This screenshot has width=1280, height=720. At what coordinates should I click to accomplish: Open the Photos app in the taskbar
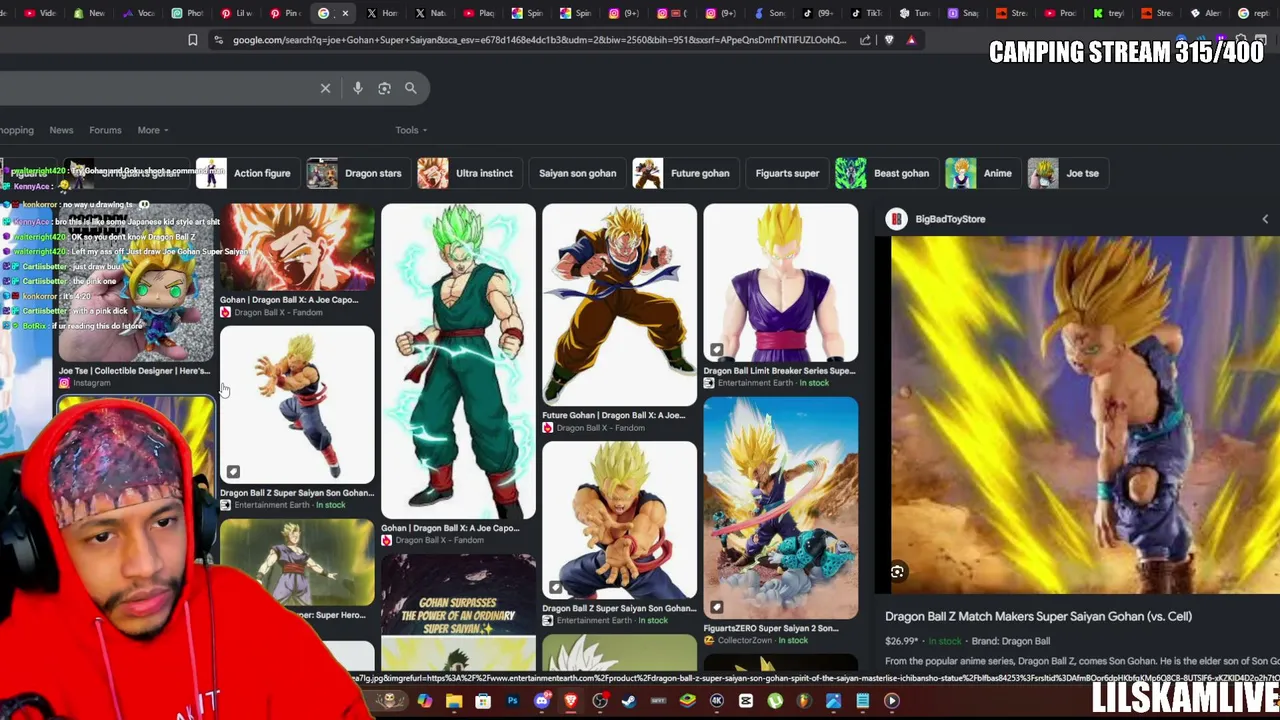point(833,701)
